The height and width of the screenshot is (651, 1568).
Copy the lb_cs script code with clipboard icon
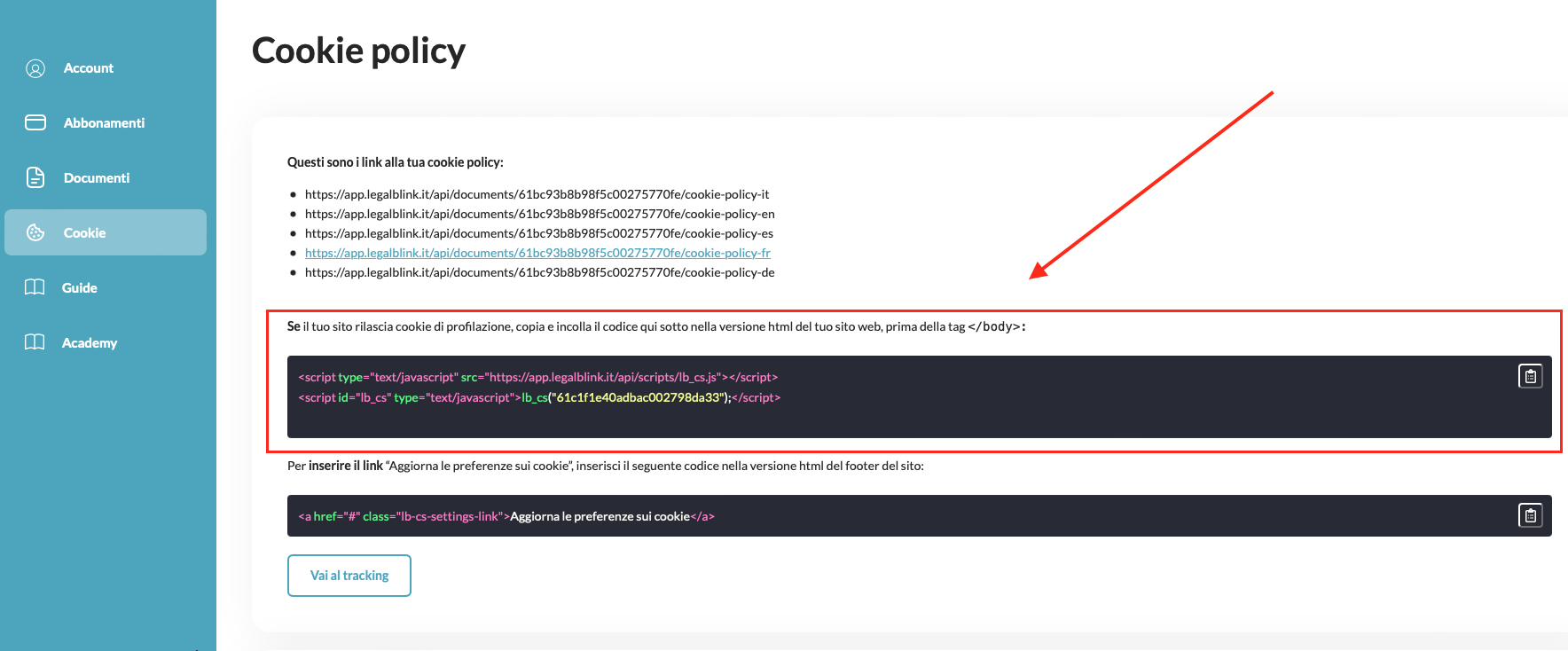click(x=1531, y=376)
